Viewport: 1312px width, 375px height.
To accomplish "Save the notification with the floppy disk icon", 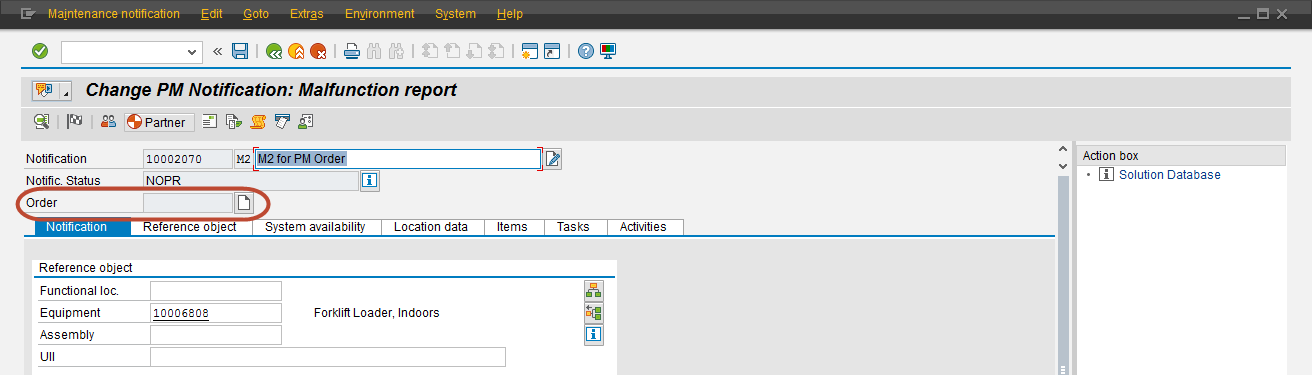I will click(x=240, y=51).
